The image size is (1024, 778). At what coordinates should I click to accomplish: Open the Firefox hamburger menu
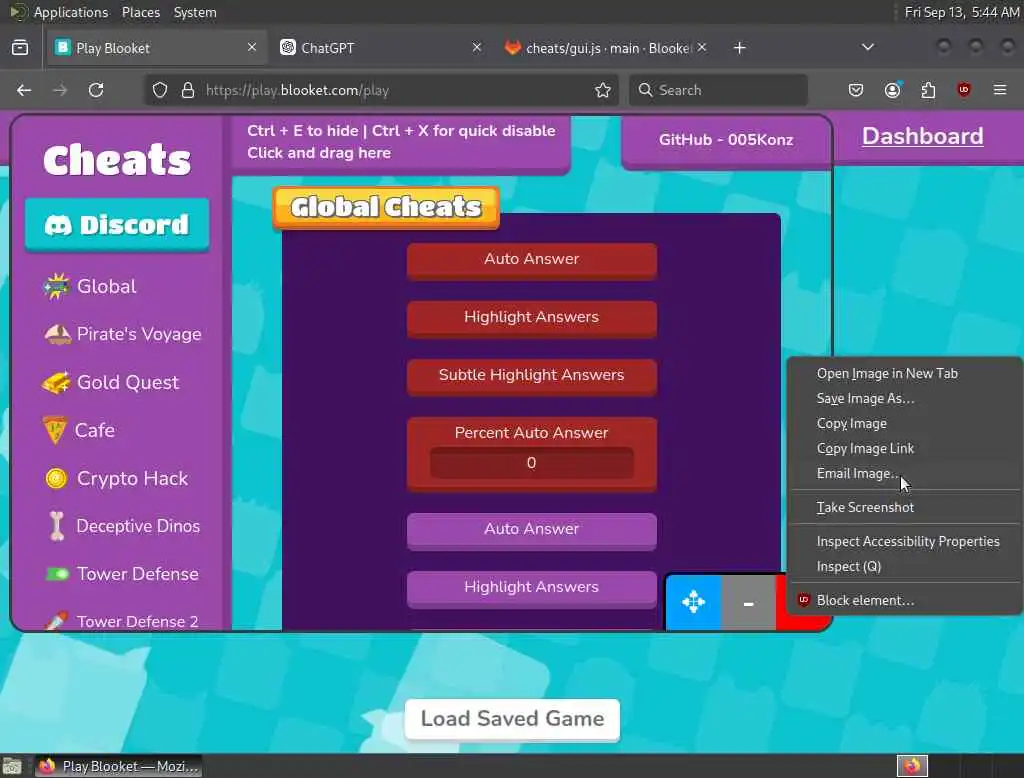(1000, 90)
